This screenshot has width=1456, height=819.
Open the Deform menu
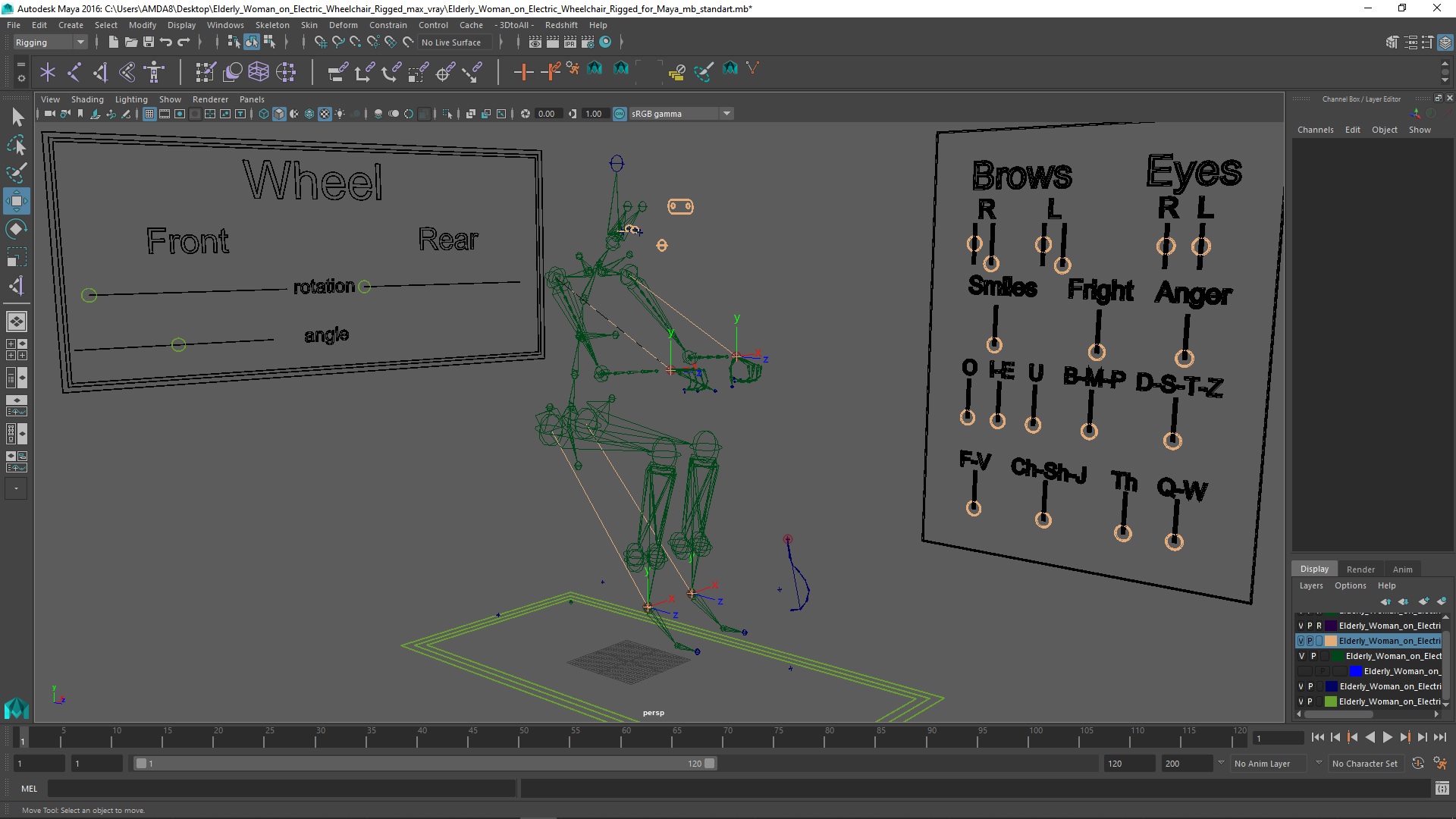tap(343, 25)
